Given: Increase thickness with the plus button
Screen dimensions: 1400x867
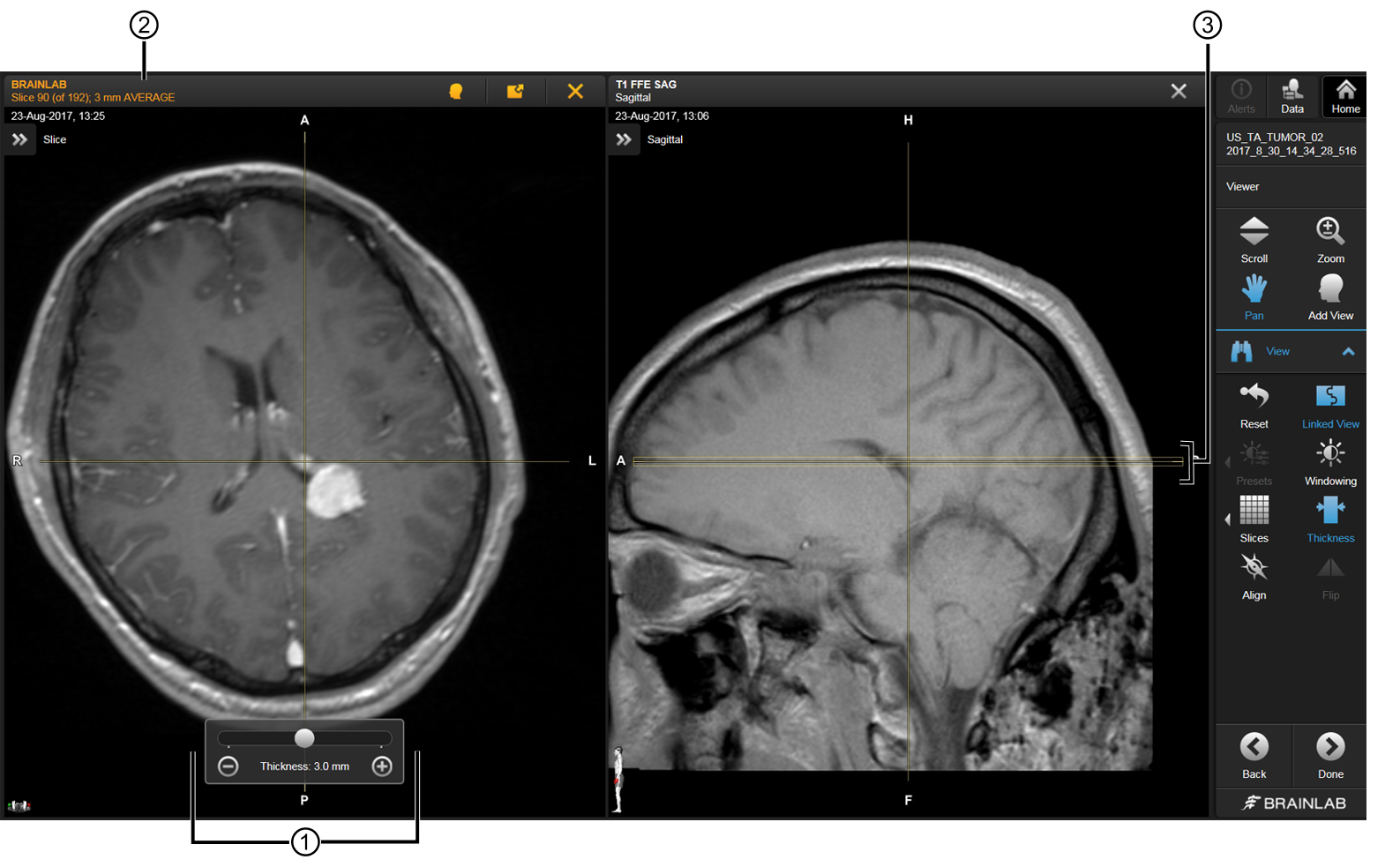Looking at the screenshot, I should pos(382,766).
